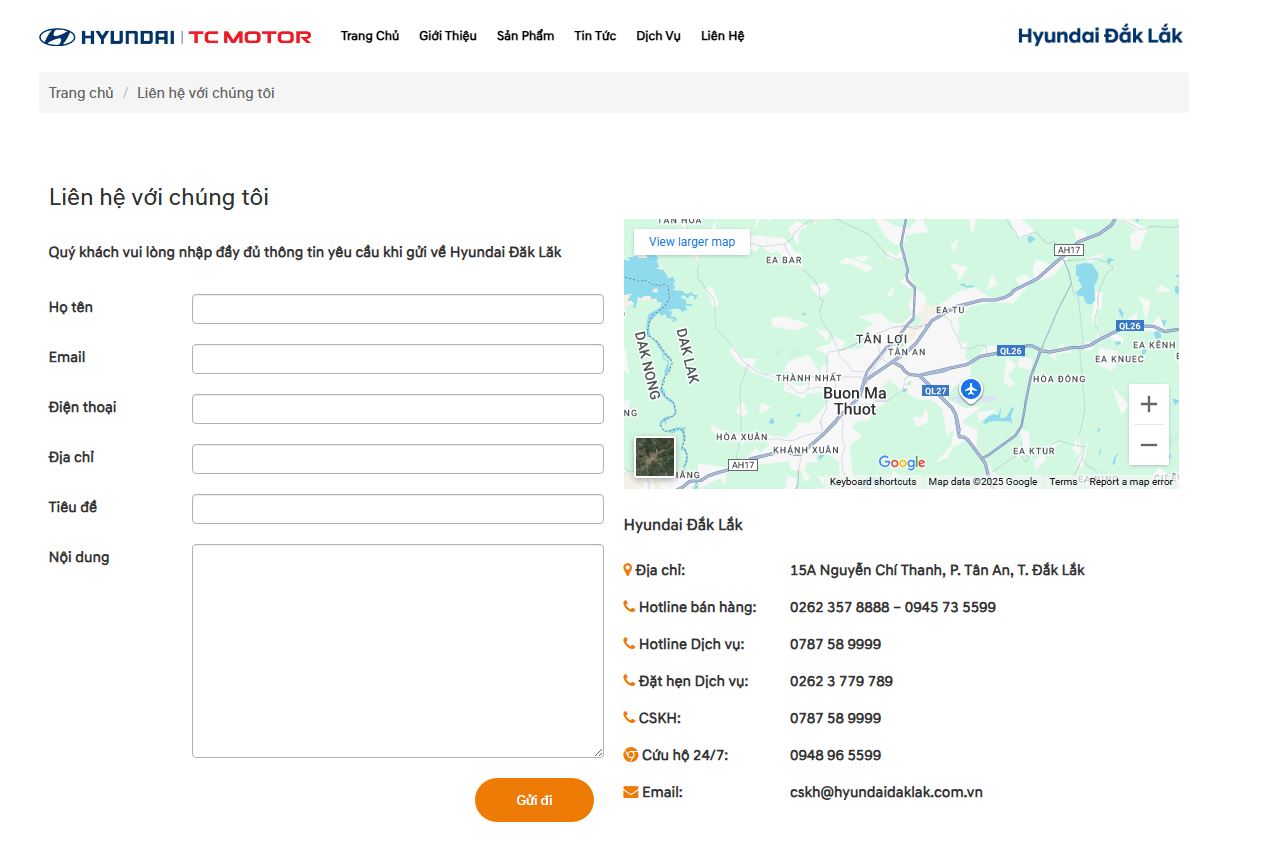
Task: Zoom in on the map
Action: click(x=1148, y=405)
